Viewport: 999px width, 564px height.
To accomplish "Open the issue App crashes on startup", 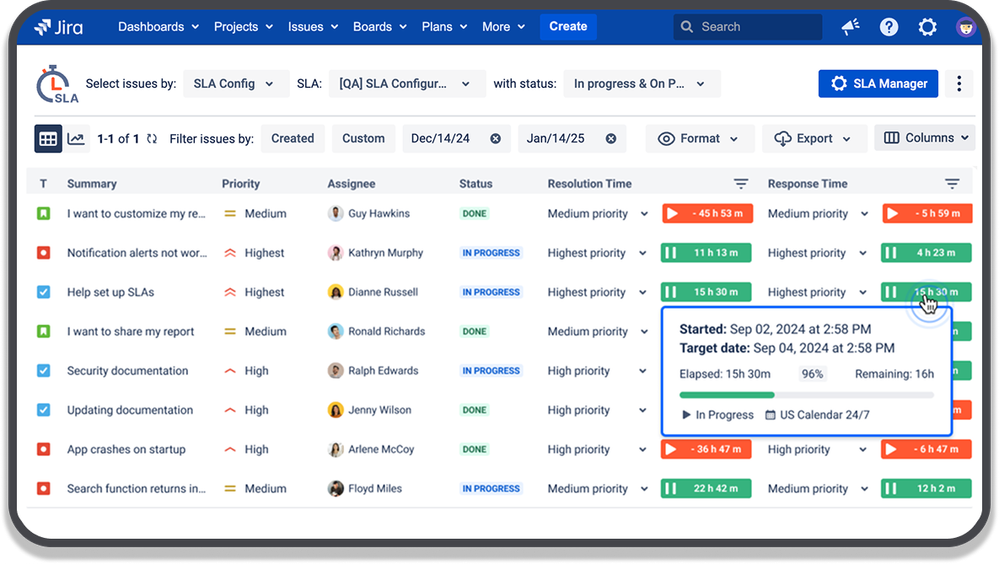I will point(126,449).
